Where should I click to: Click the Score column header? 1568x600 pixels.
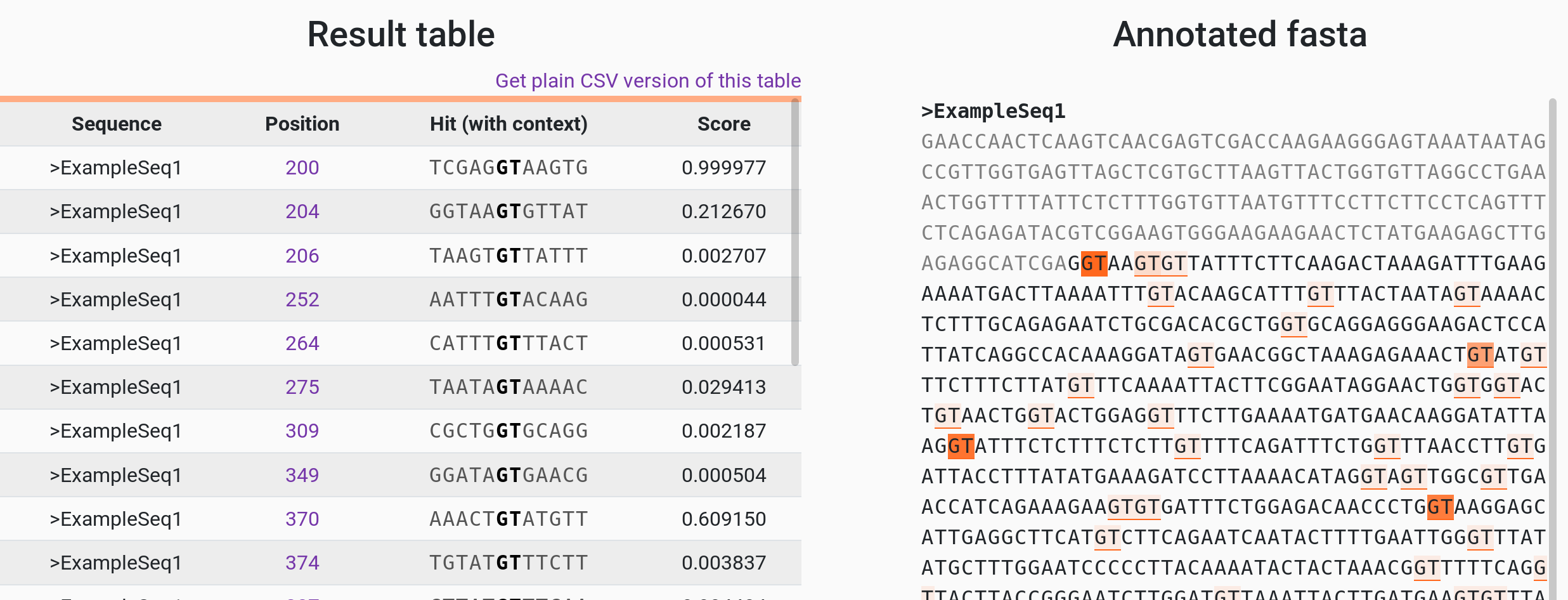tap(723, 124)
